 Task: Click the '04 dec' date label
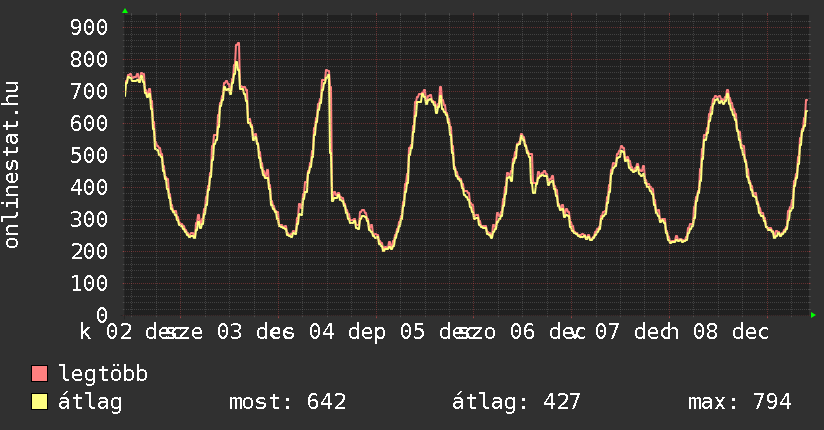tap(335, 332)
